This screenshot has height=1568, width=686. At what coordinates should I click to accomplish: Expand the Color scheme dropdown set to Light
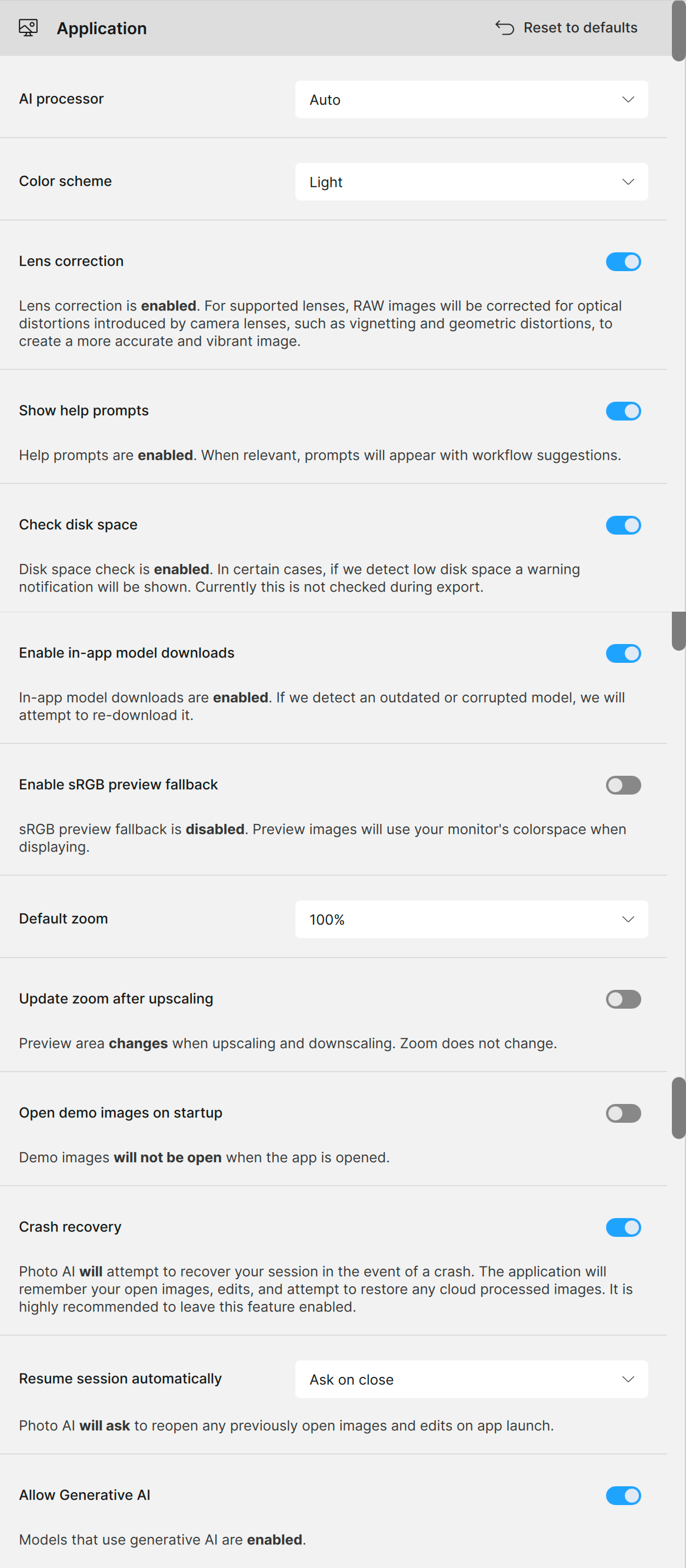471,181
